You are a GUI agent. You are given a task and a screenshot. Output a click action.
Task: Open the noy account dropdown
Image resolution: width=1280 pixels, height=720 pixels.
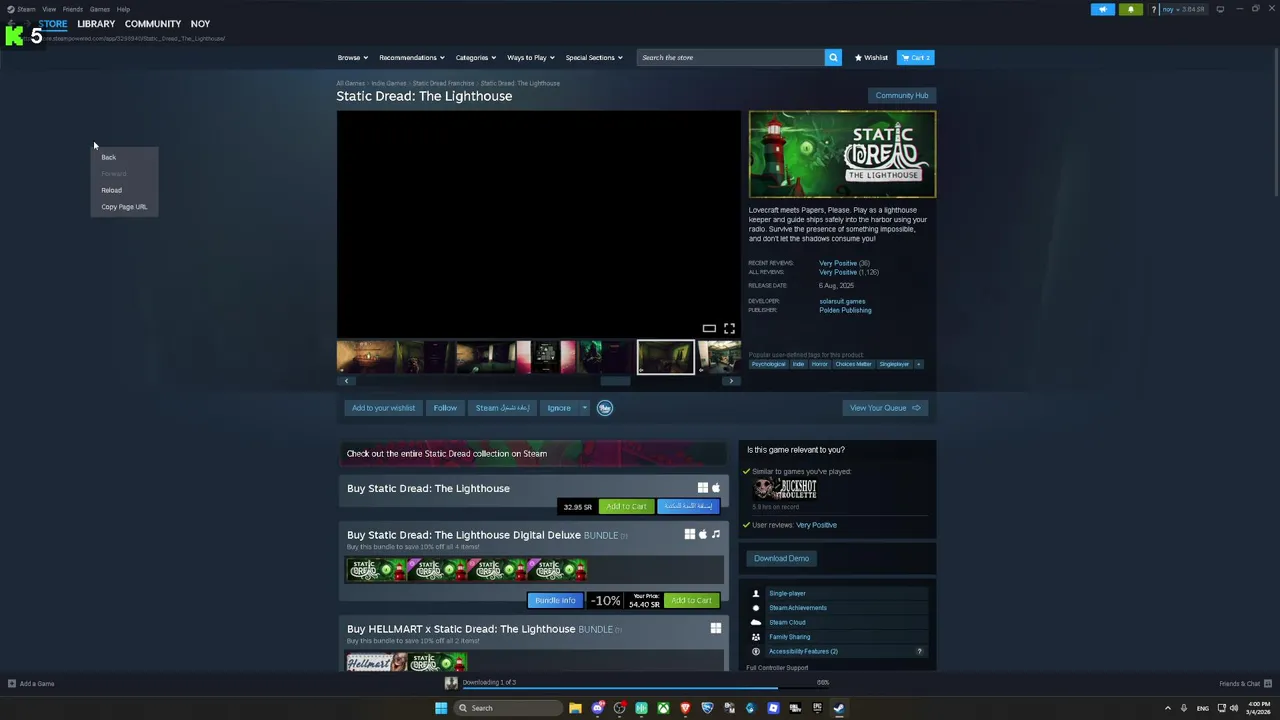click(x=1183, y=9)
